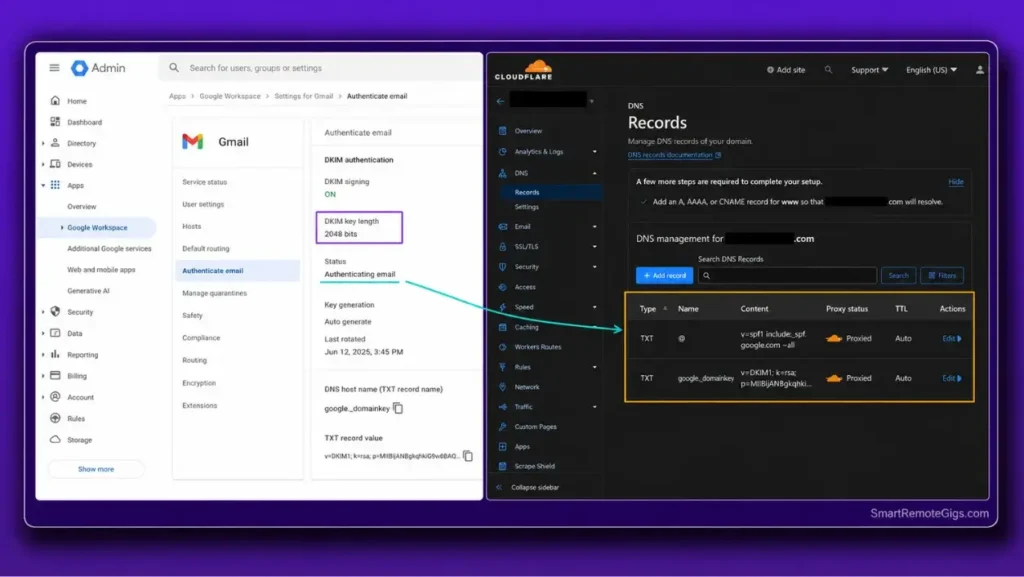The image size is (1024, 577).
Task: Click the Billing card icon
Action: tap(55, 375)
